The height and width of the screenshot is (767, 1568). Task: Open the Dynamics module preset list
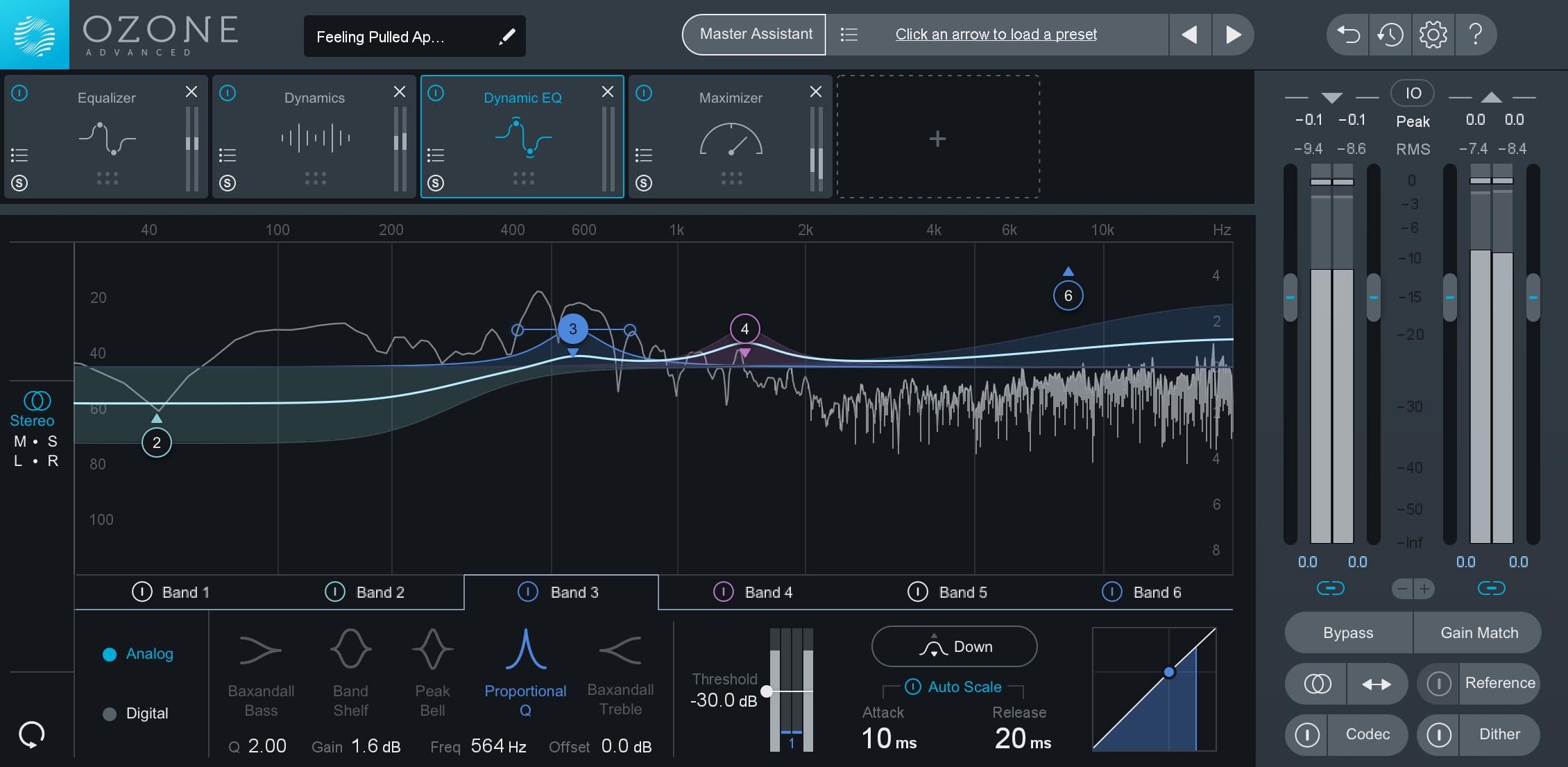click(x=228, y=155)
